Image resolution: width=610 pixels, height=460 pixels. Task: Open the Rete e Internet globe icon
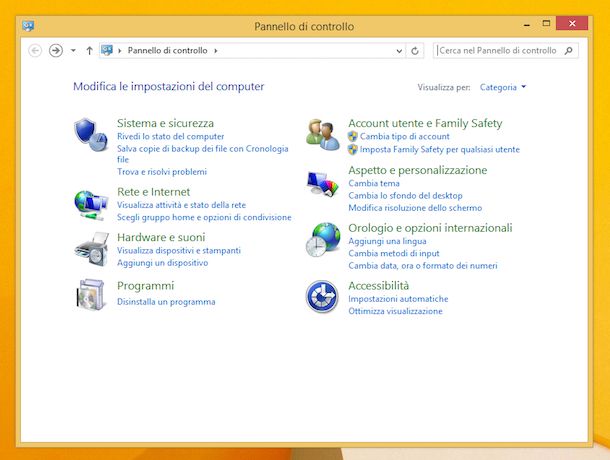tap(91, 205)
